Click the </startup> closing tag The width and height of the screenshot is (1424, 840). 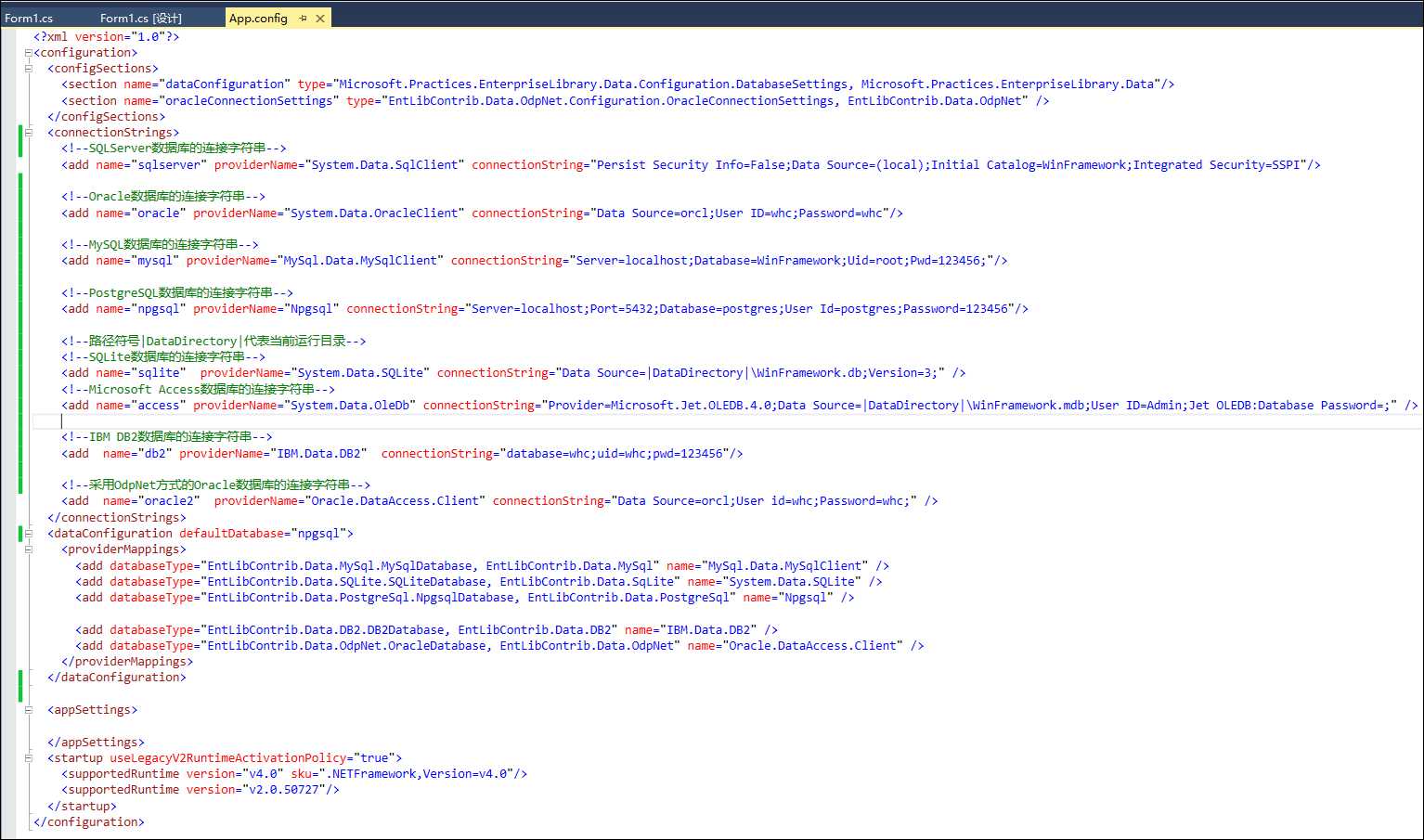pos(82,807)
